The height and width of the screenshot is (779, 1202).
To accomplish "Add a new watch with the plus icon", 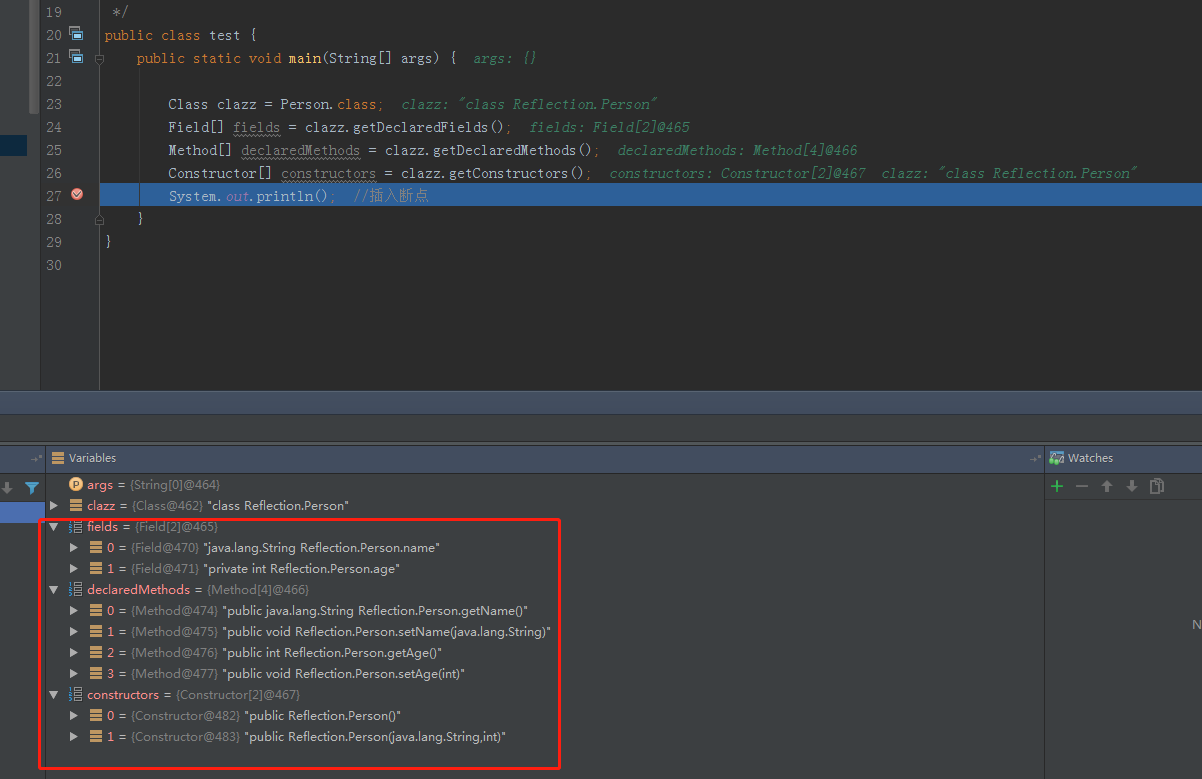I will 1057,486.
